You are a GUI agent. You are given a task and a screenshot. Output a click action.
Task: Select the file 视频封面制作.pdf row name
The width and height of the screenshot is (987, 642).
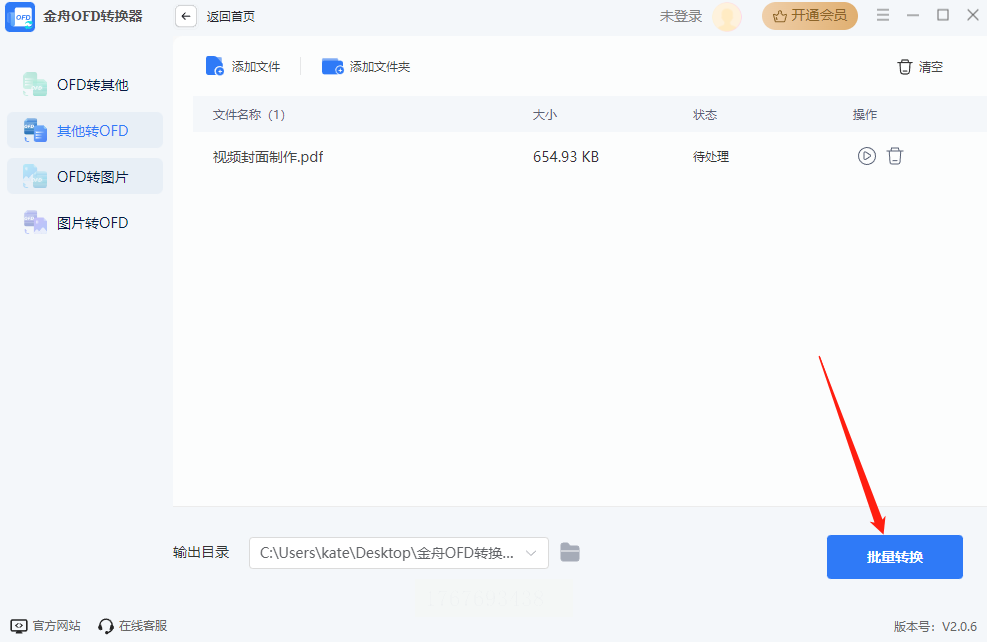pos(268,157)
